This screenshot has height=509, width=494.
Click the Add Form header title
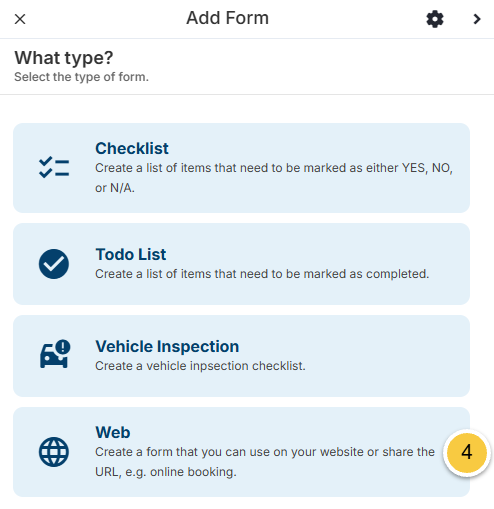227,18
